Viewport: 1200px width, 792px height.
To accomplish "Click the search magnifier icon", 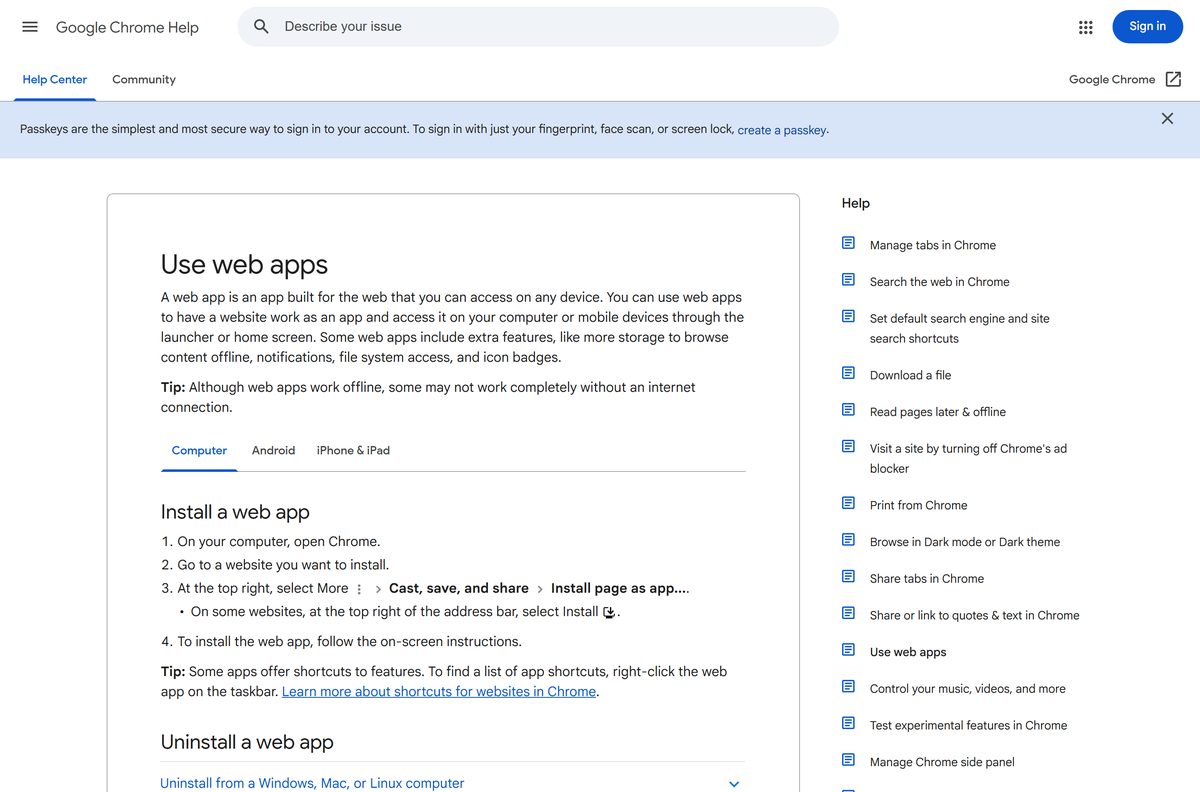I will point(261,27).
